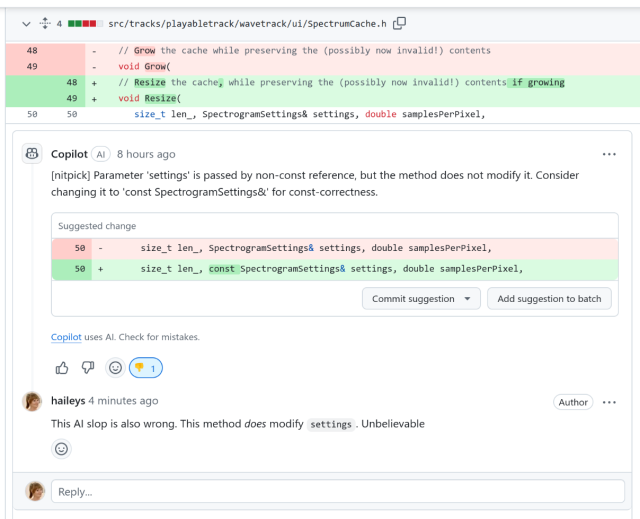The width and height of the screenshot is (640, 519).
Task: Open haileys comment options menu
Action: tap(609, 401)
